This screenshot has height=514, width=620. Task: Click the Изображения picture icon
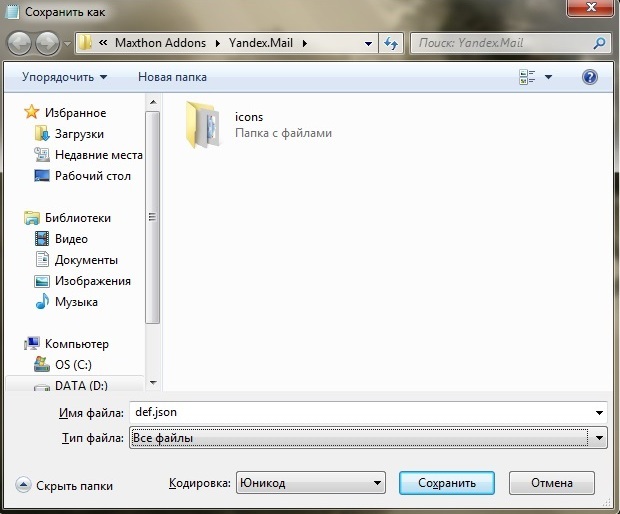pyautogui.click(x=42, y=281)
